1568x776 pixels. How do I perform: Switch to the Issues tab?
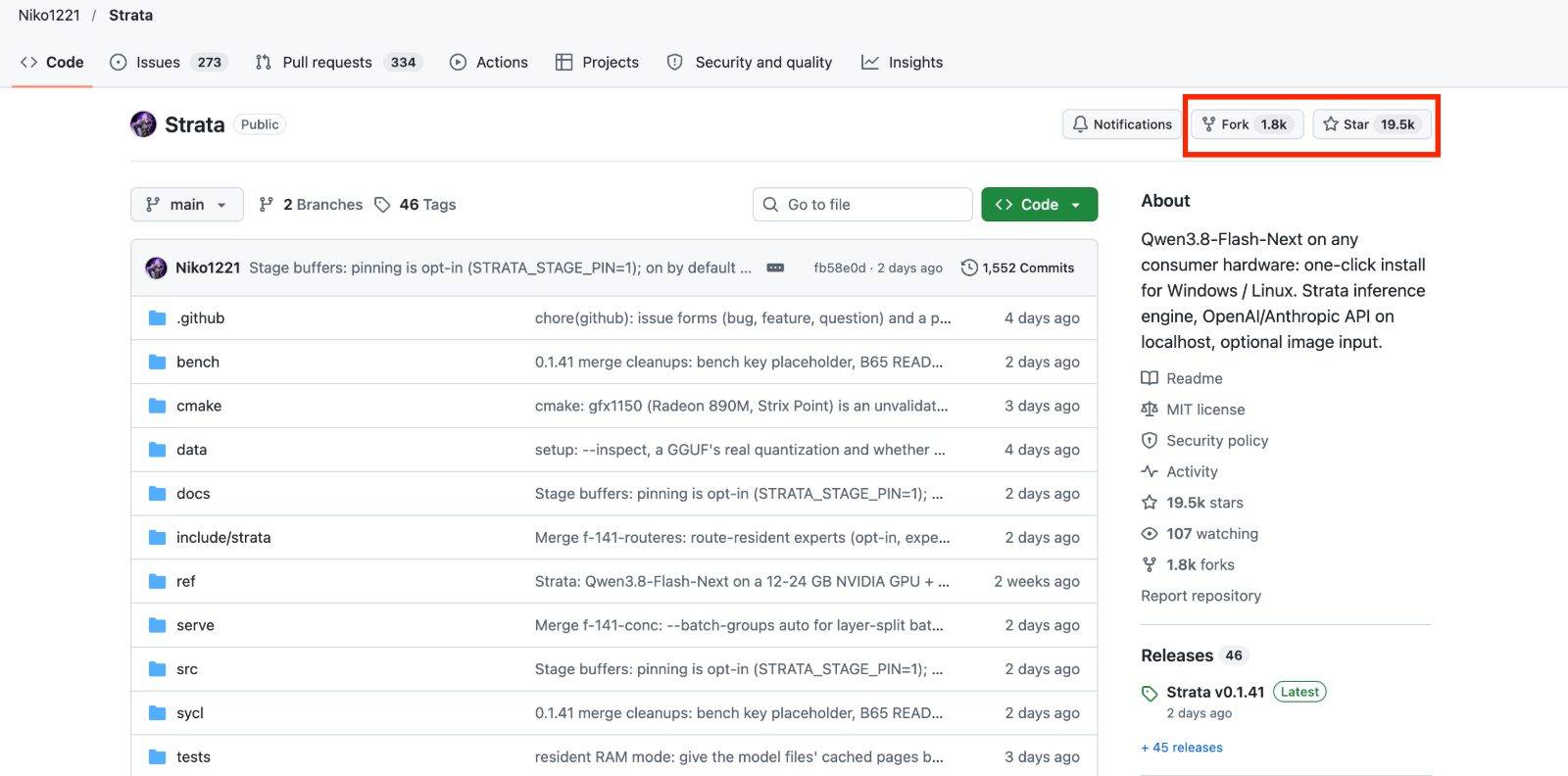(169, 62)
